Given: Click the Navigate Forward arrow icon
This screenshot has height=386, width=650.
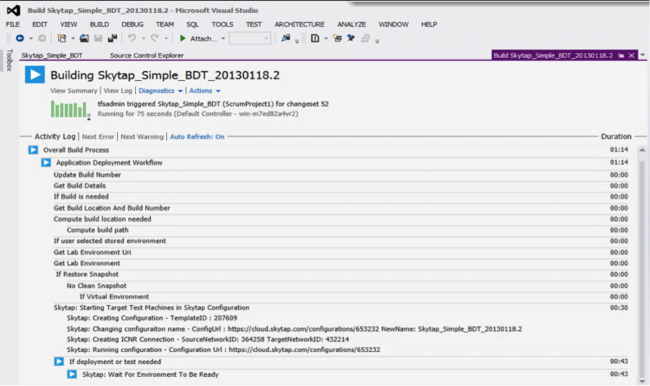Looking at the screenshot, I should 42,38.
